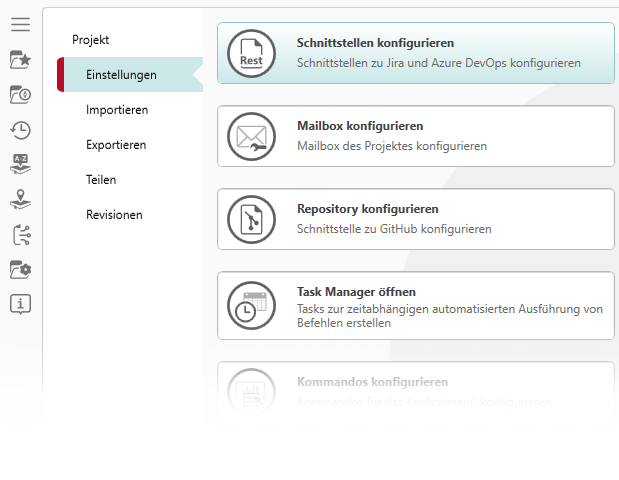This screenshot has height=480, width=619.
Task: Click the info speech bubble sidebar icon
Action: click(x=21, y=304)
